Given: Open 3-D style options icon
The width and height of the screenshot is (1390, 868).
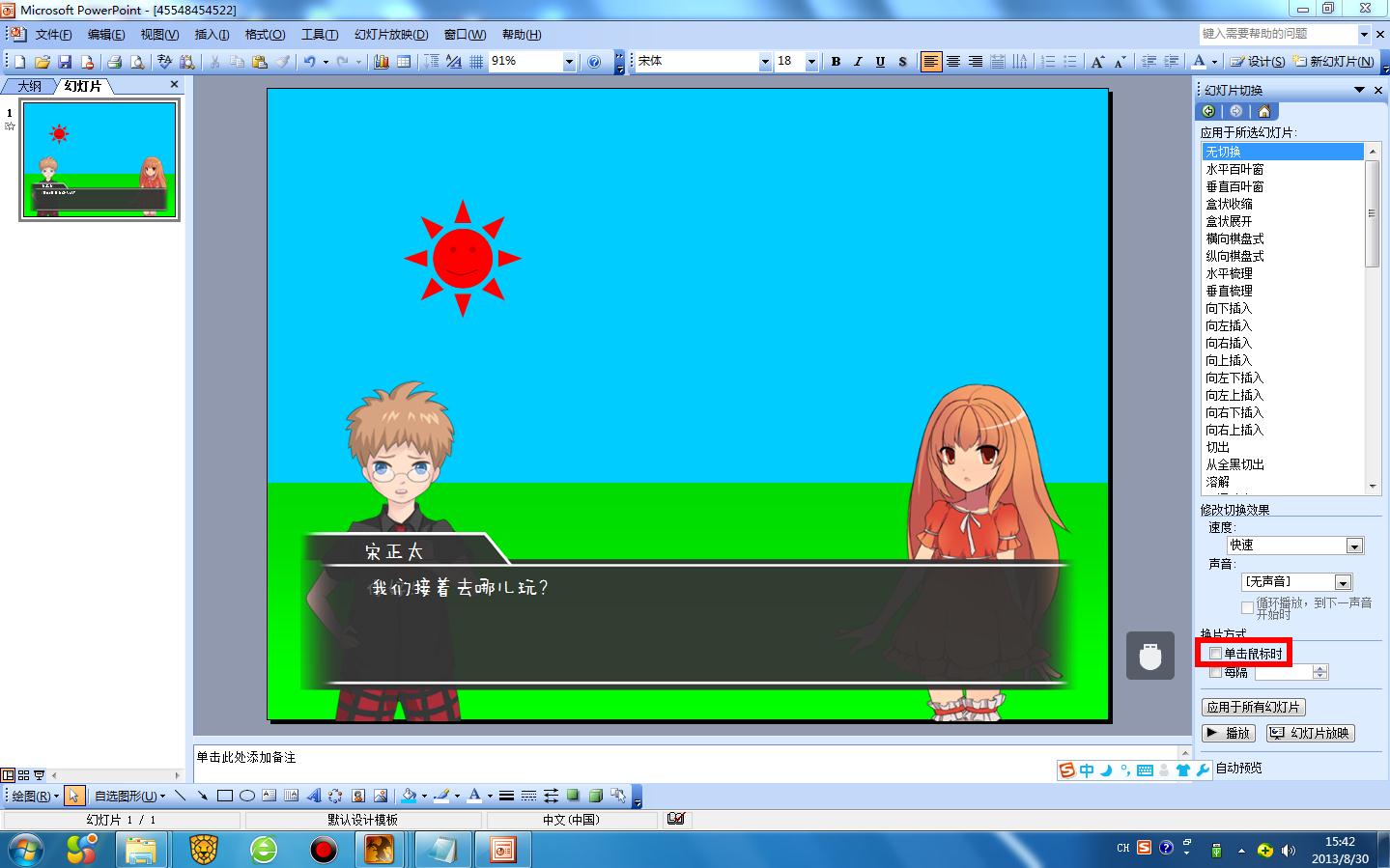Looking at the screenshot, I should 596,796.
